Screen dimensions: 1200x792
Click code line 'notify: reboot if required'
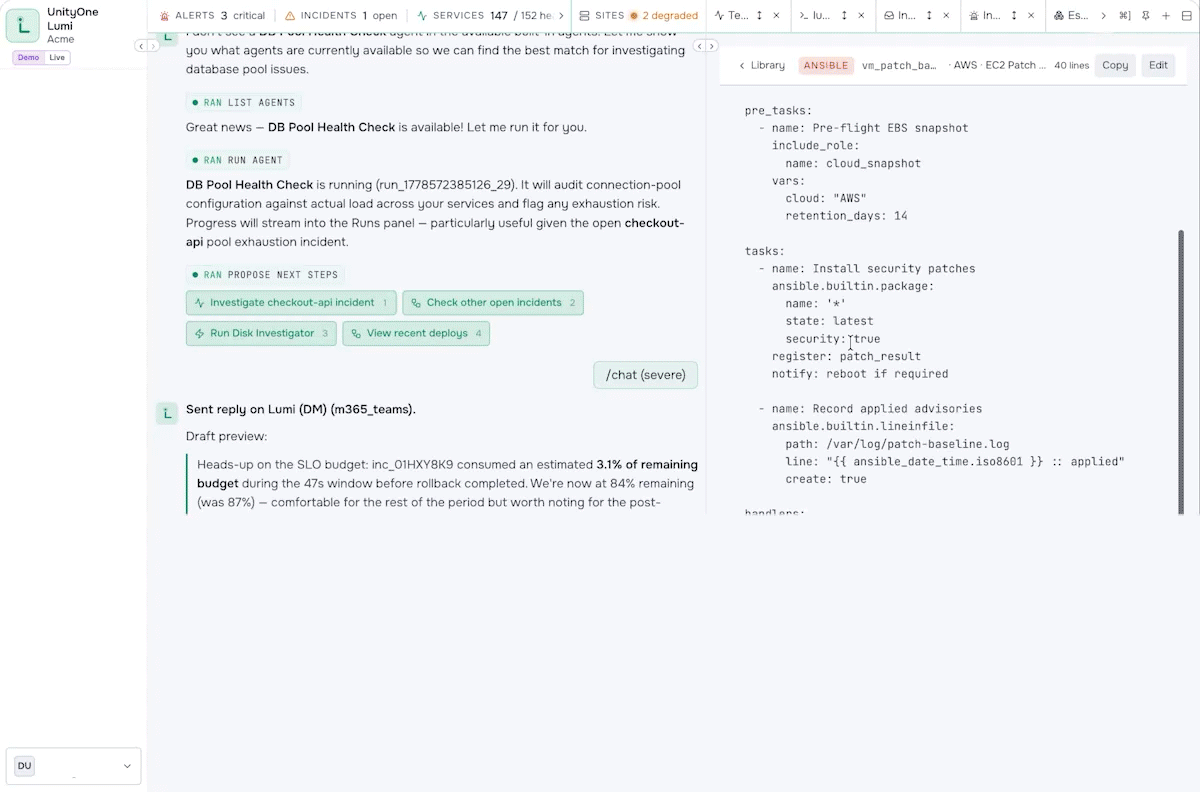(x=860, y=374)
